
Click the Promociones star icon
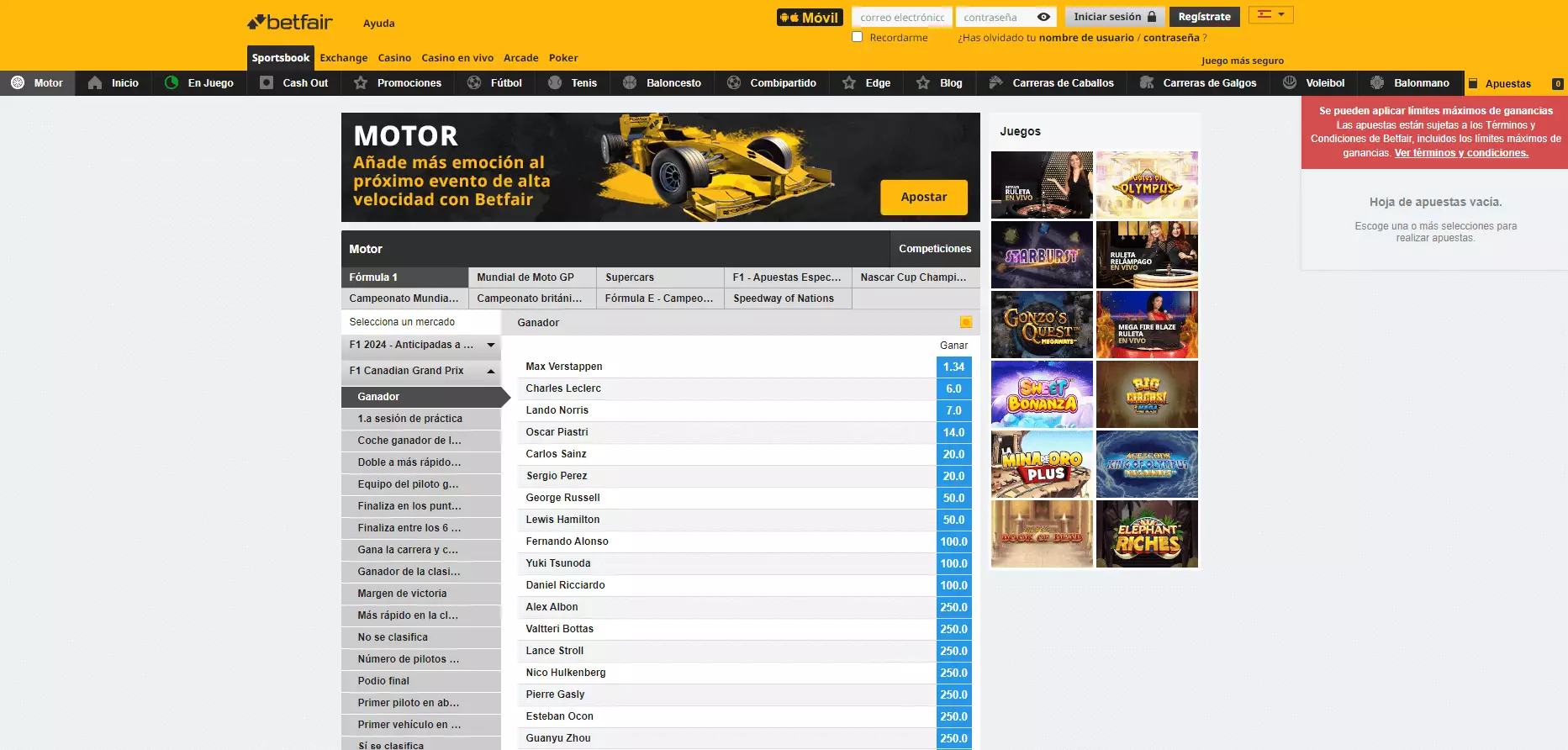coord(361,82)
